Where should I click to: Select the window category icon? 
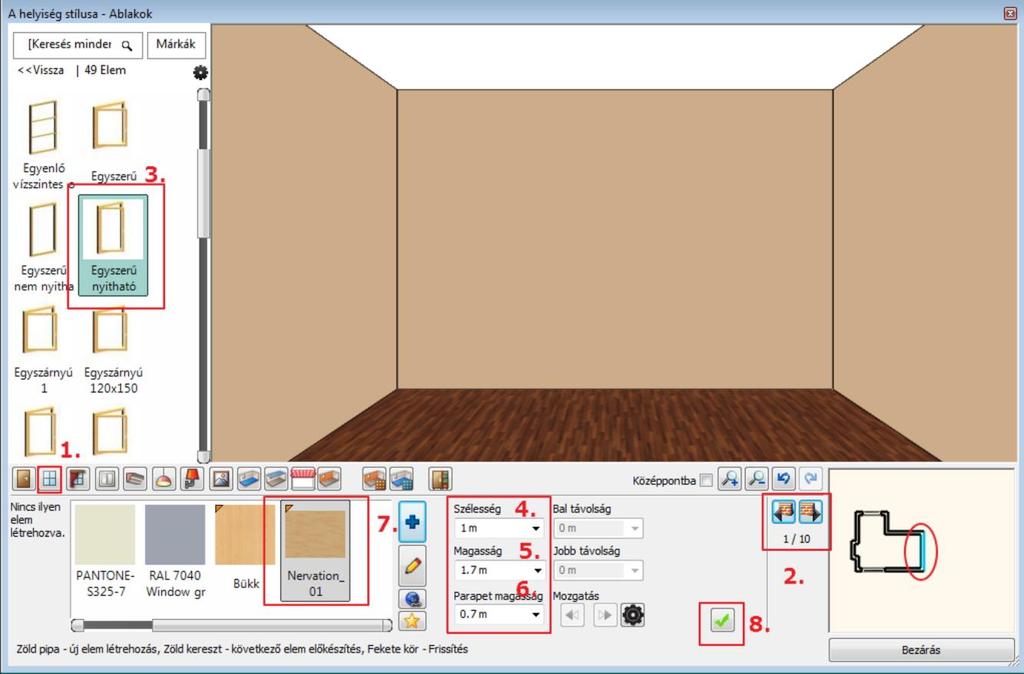50,479
